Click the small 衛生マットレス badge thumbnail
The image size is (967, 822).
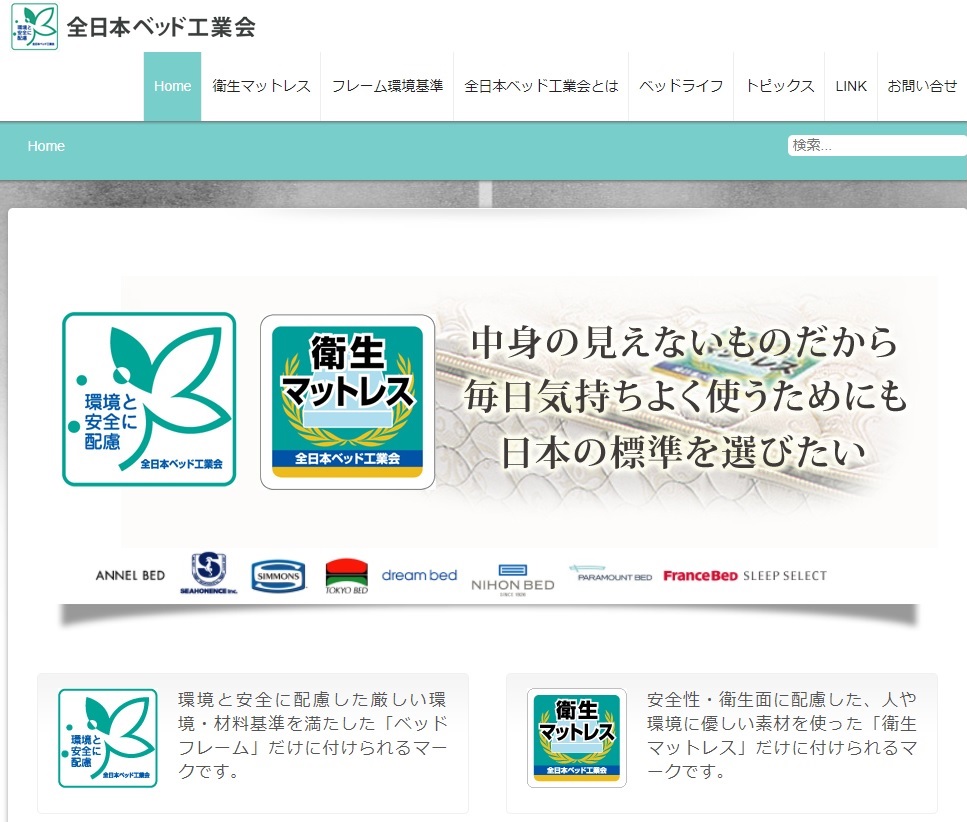pos(577,738)
